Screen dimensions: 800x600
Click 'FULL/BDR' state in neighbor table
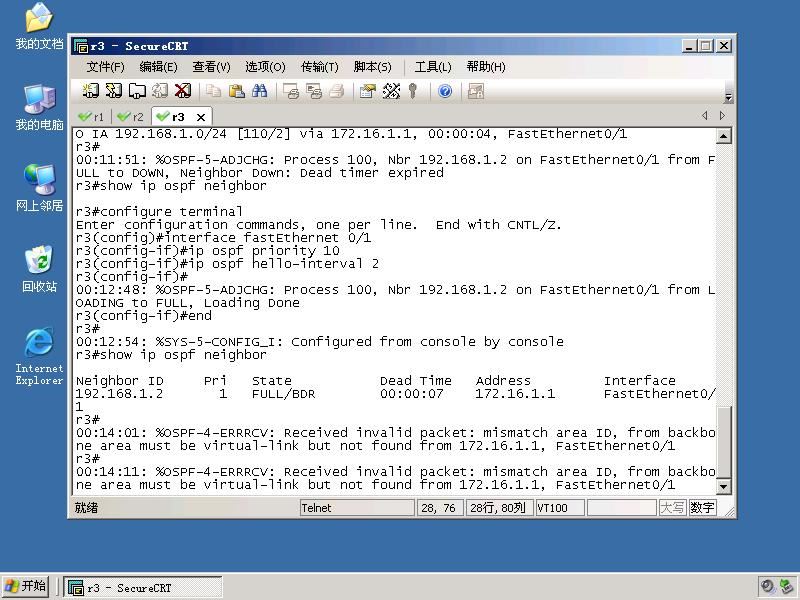[x=284, y=394]
